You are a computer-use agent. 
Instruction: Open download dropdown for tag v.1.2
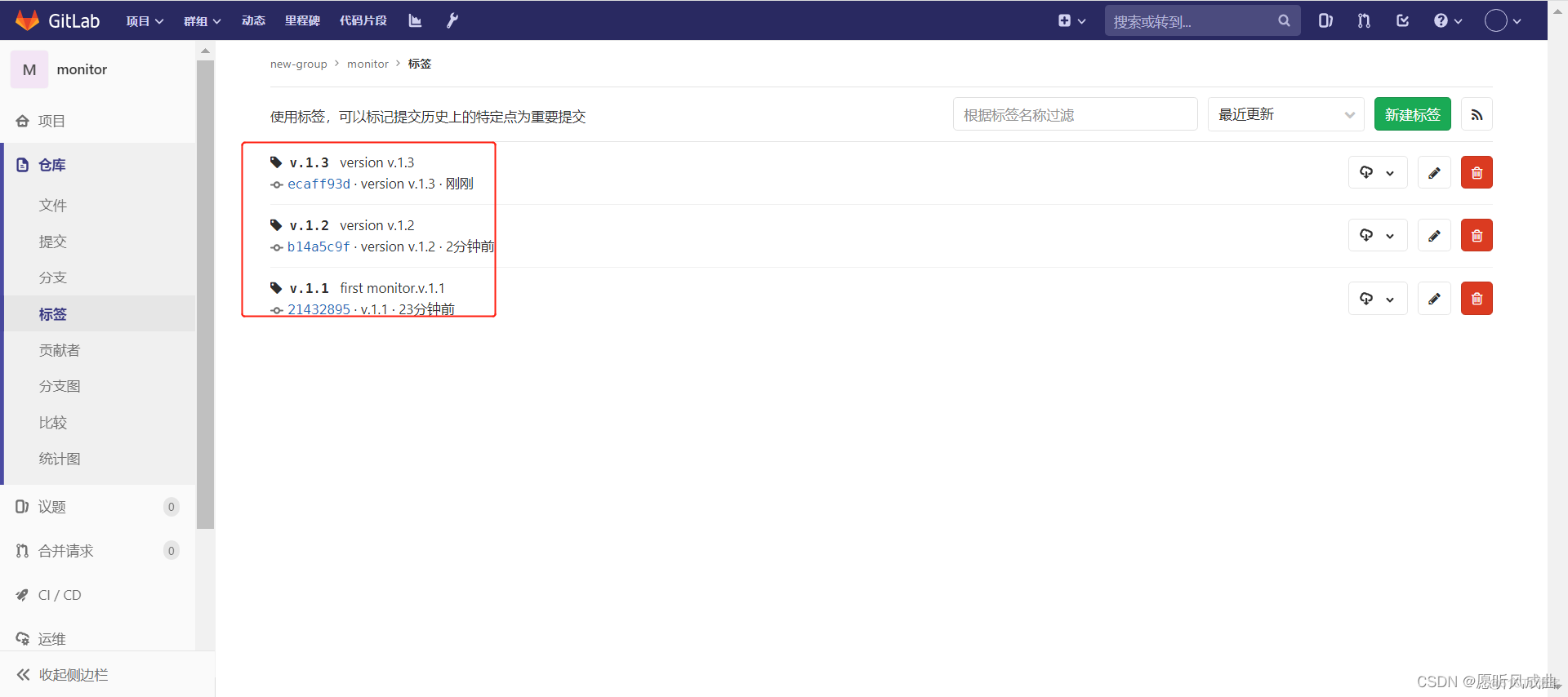[x=1377, y=235]
